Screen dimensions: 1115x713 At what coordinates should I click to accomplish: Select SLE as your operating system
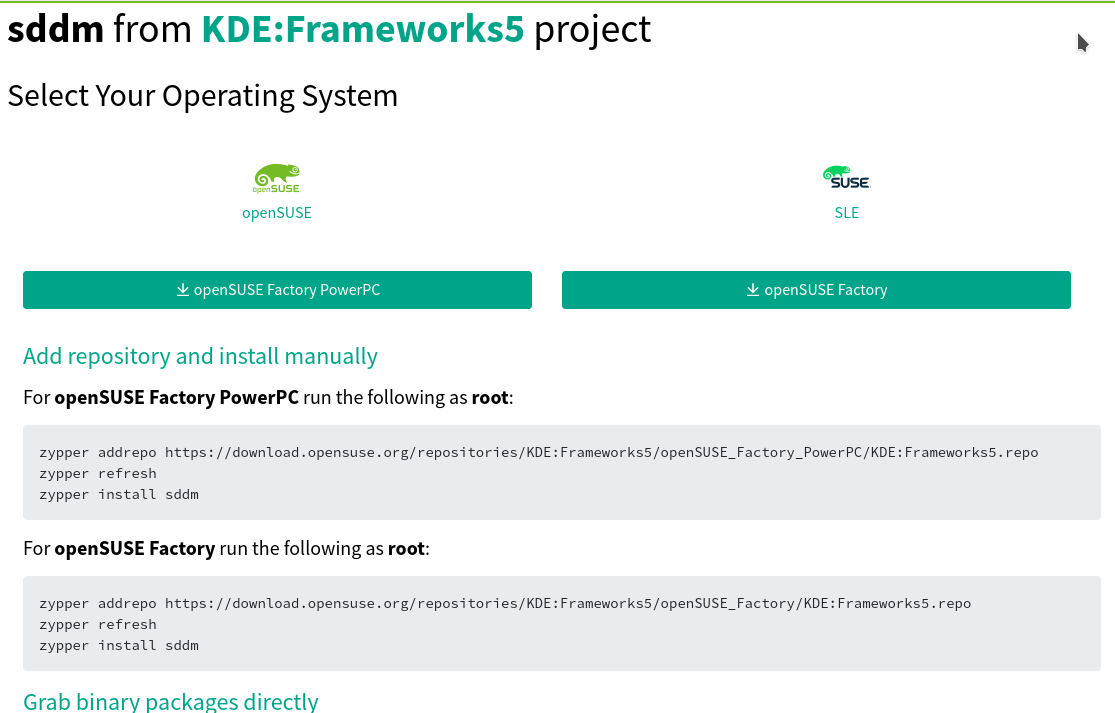pyautogui.click(x=846, y=212)
